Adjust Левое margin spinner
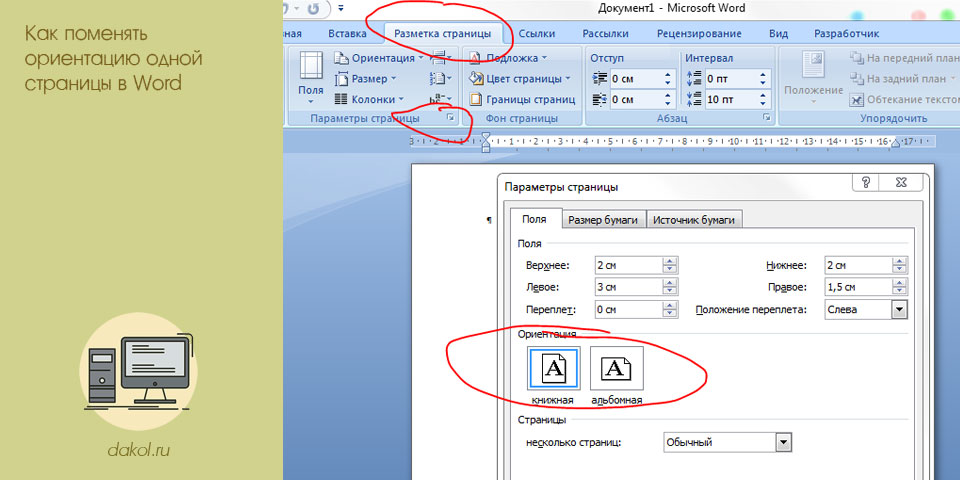Screen dimensions: 960x480 (x=670, y=287)
